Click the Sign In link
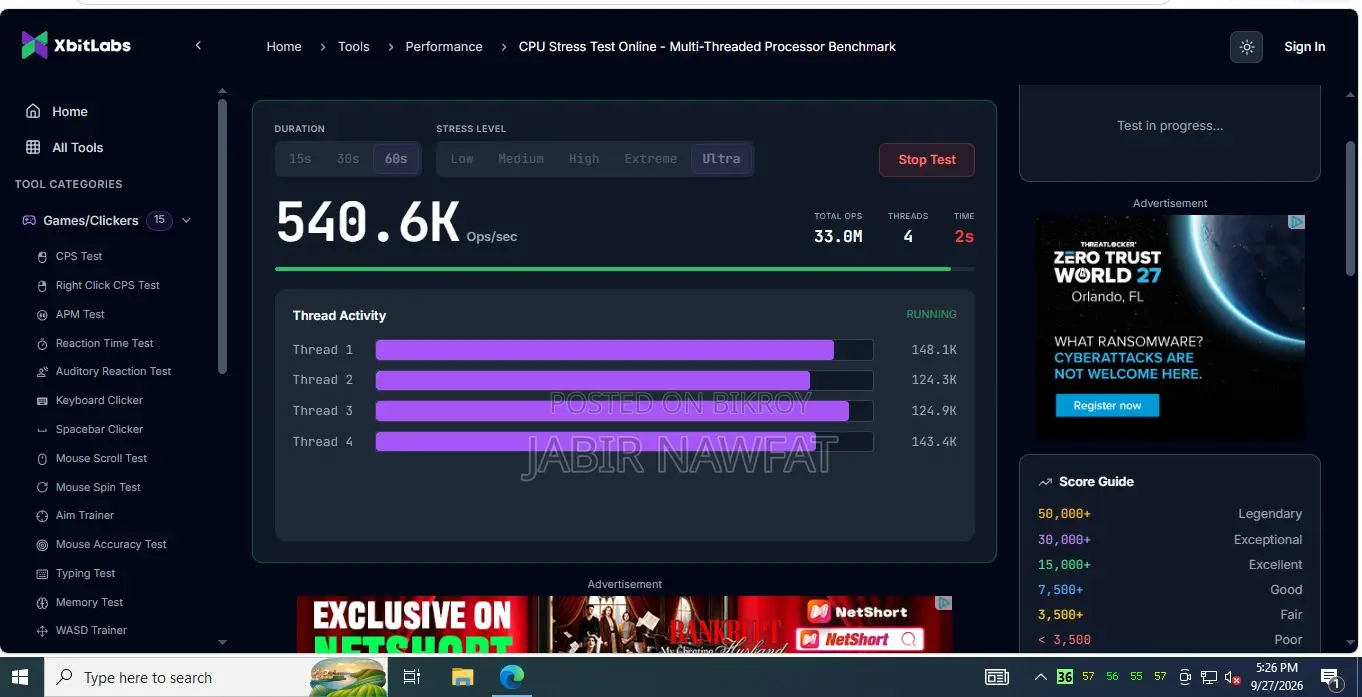The width and height of the screenshot is (1362, 697). click(x=1305, y=47)
